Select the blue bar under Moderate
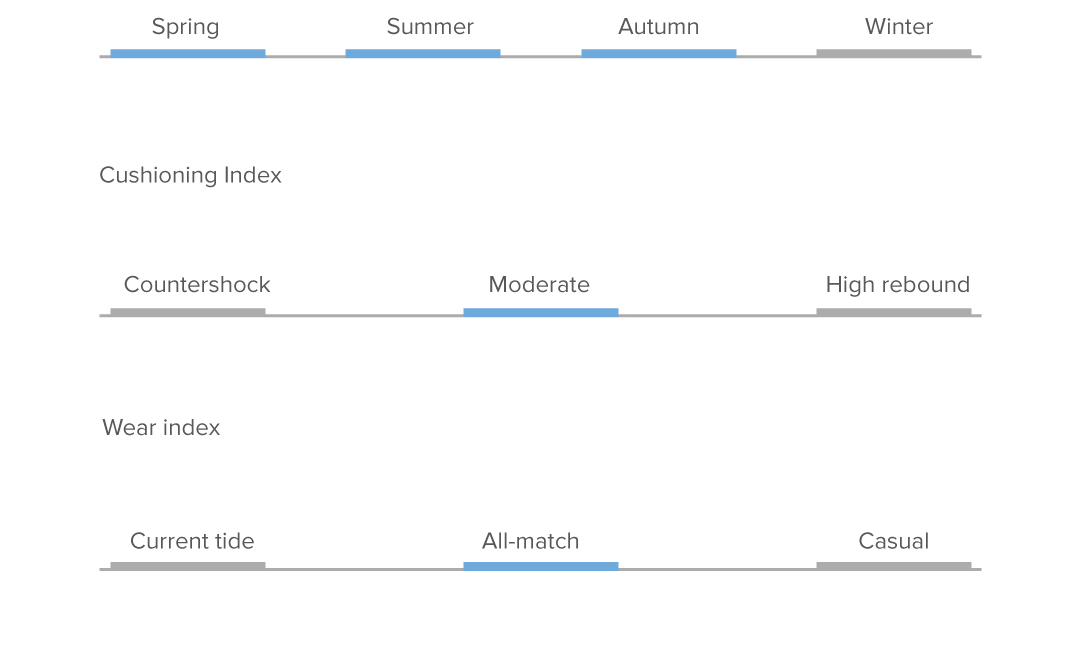The width and height of the screenshot is (1080, 672). point(540,312)
